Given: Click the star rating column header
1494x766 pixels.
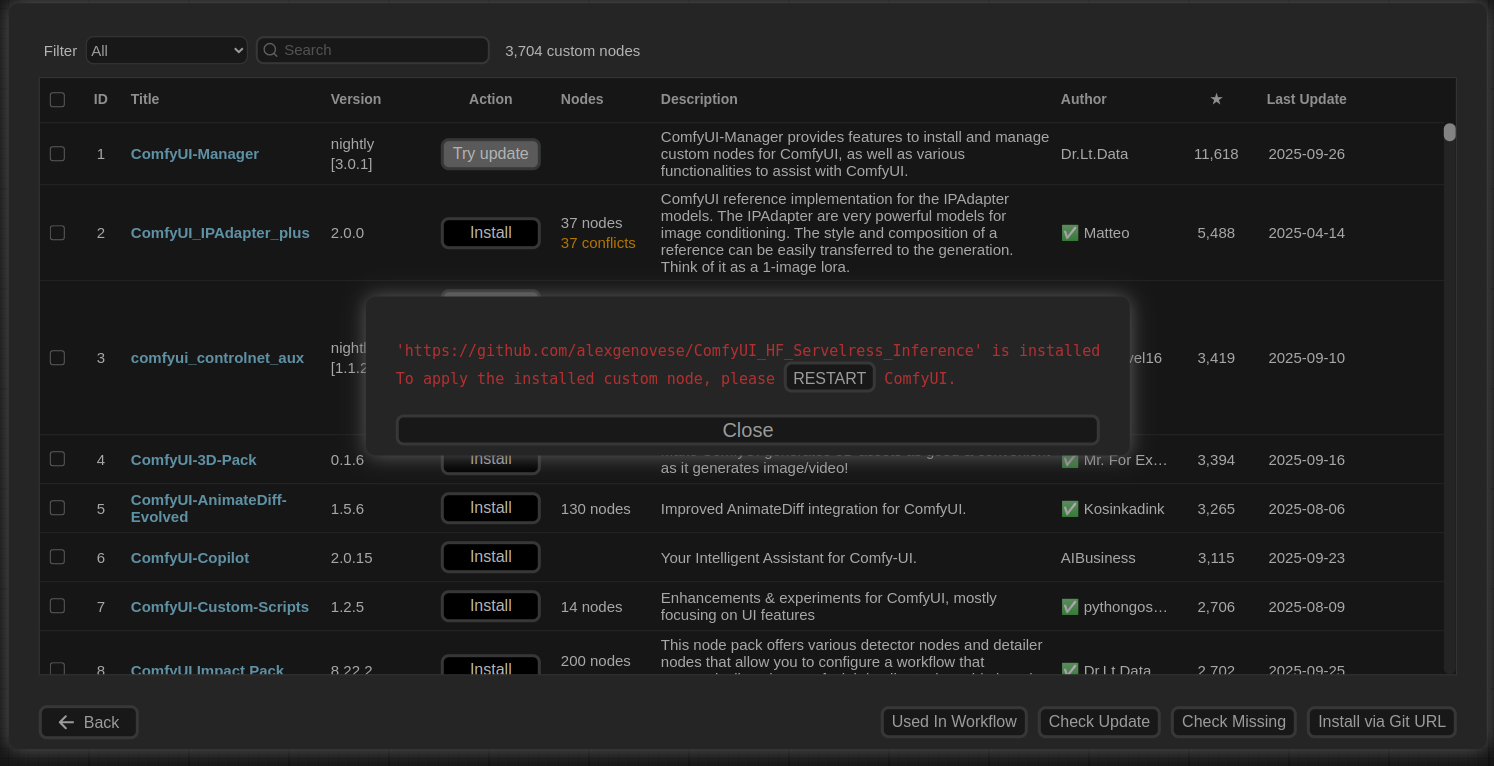Looking at the screenshot, I should point(1216,99).
